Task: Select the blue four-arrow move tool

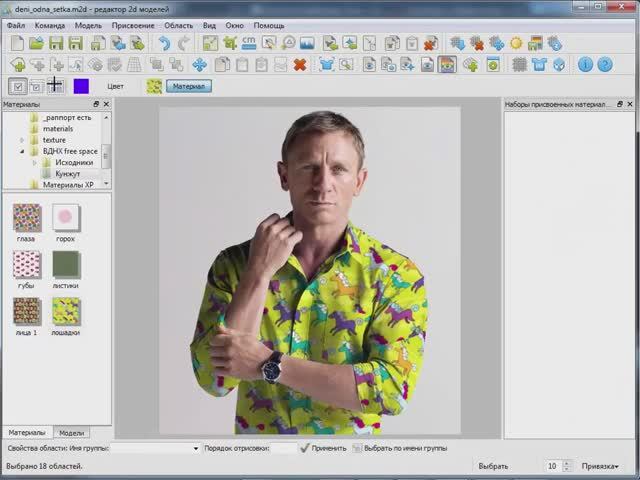Action: pos(200,64)
